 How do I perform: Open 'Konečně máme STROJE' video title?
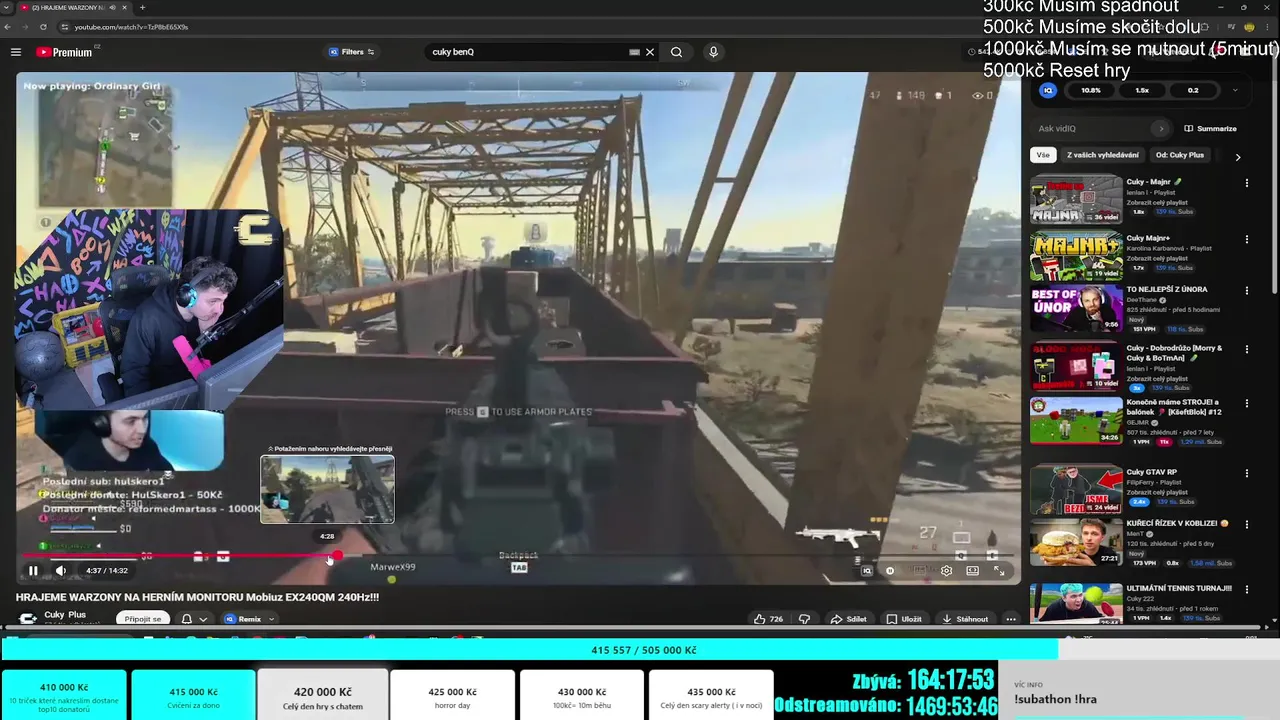point(1176,406)
